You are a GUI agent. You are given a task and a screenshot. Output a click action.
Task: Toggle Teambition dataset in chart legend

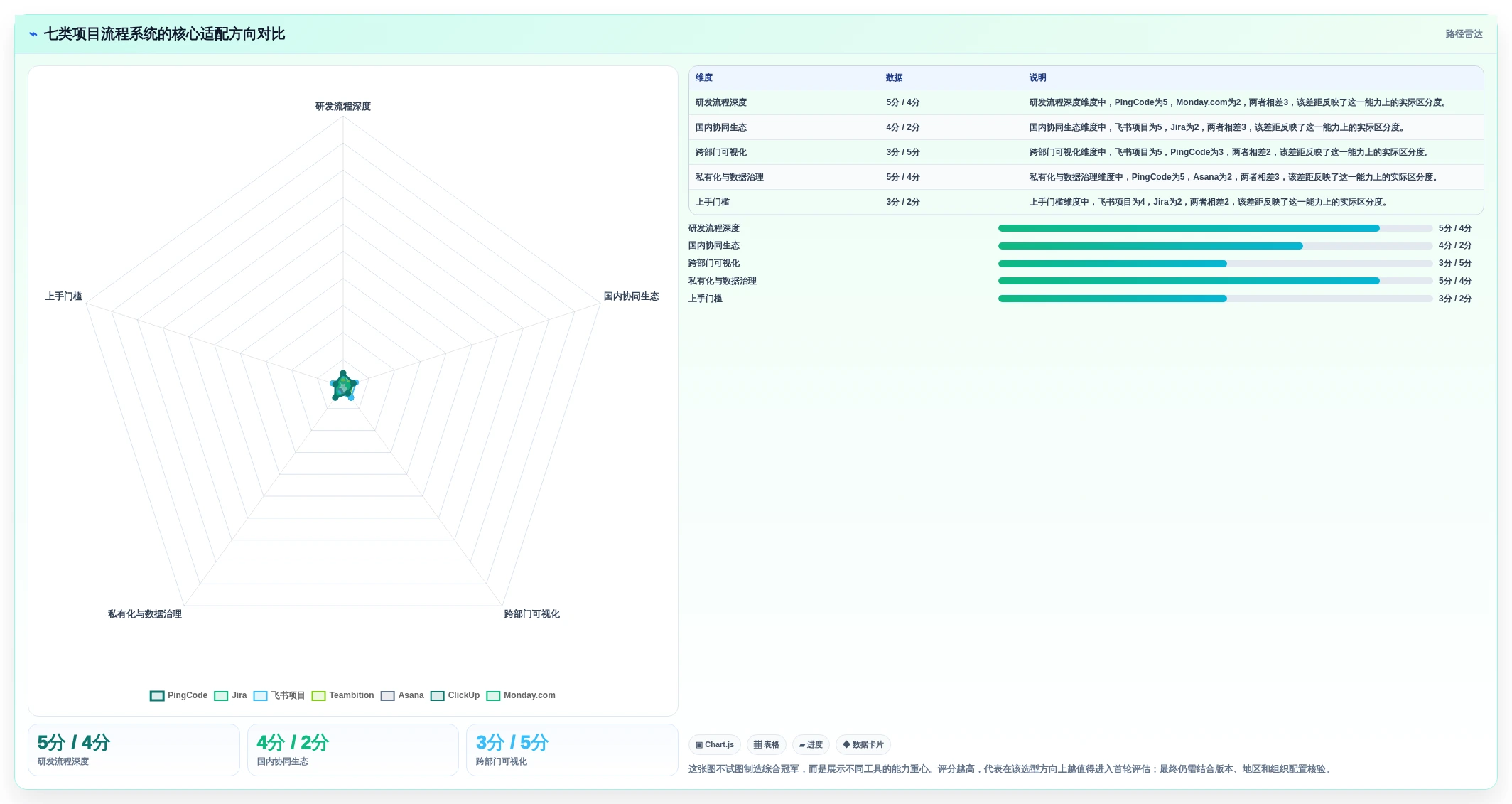click(x=342, y=695)
